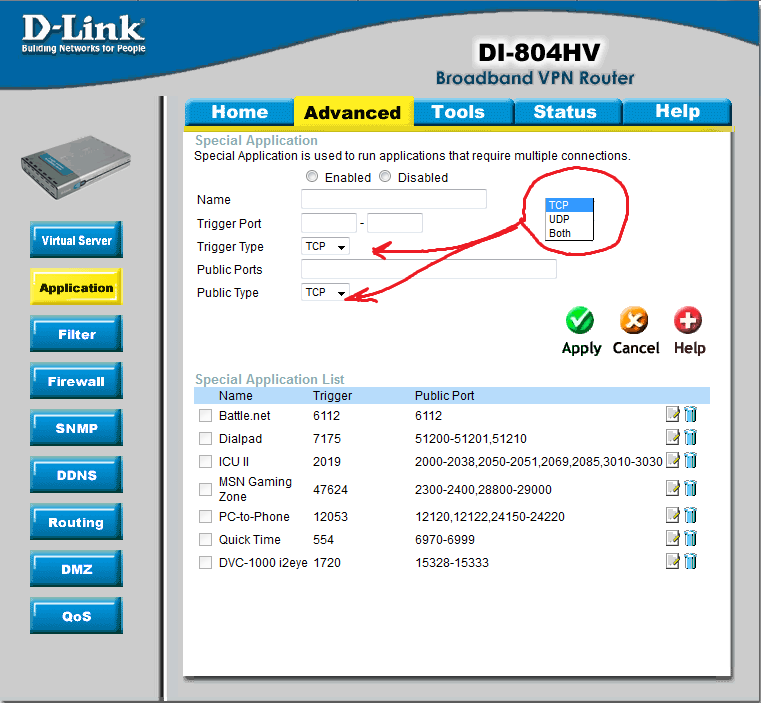773x717 pixels.
Task: Click the router device image
Action: click(77, 170)
